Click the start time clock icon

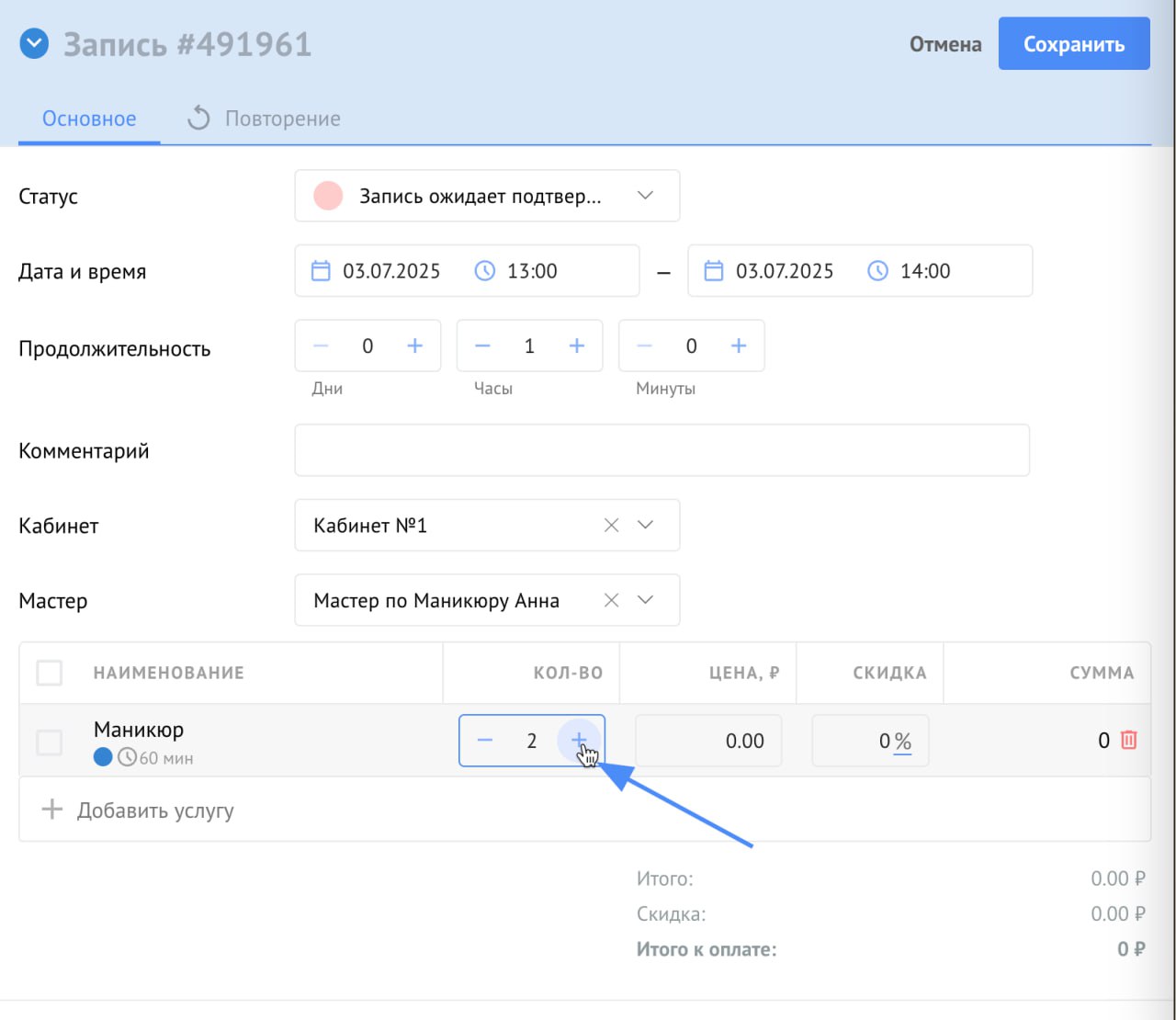484,271
